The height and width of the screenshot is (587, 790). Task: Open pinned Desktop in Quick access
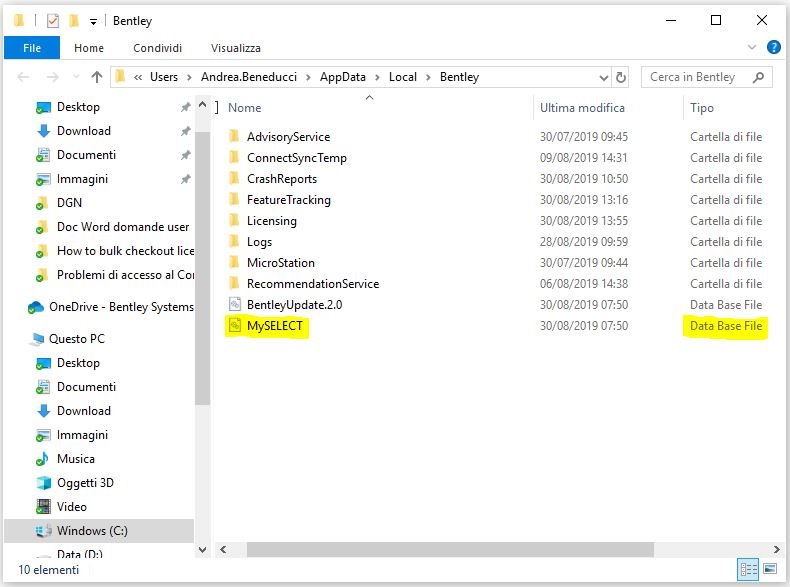[78, 107]
